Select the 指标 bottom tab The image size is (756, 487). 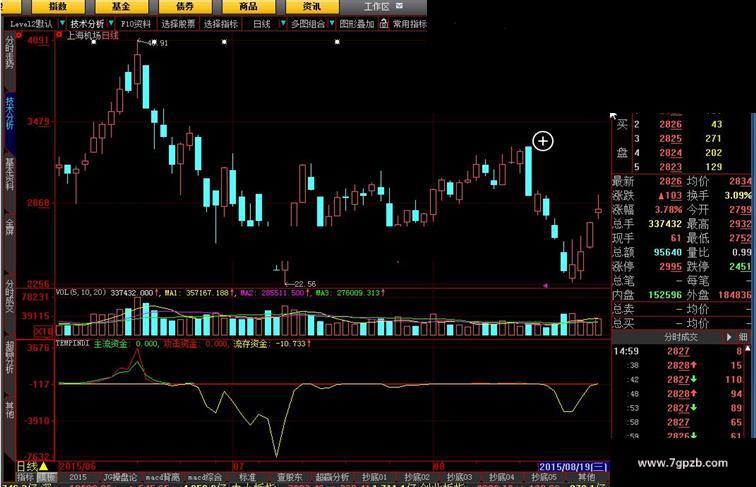click(25, 477)
